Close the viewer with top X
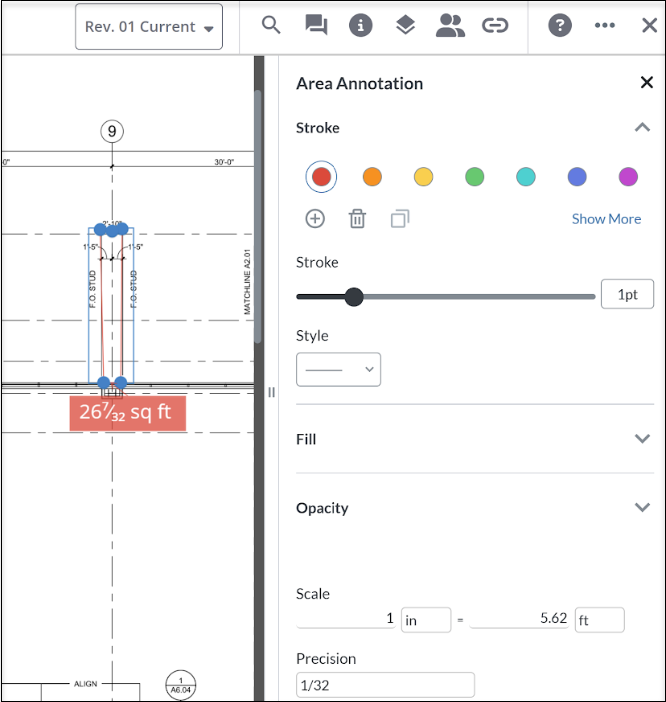The height and width of the screenshot is (702, 666). click(x=649, y=25)
